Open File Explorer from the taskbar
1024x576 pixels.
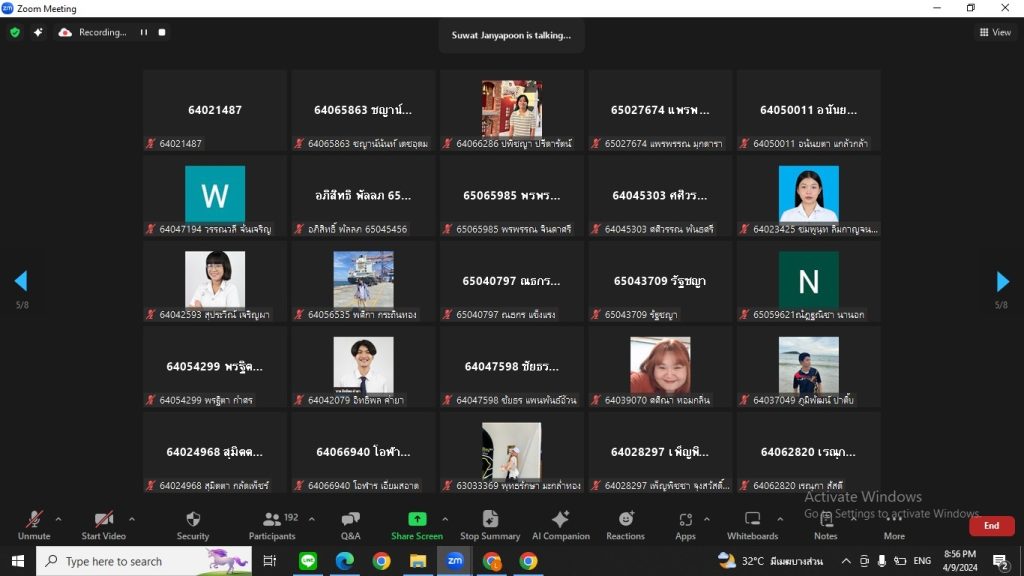(417, 561)
